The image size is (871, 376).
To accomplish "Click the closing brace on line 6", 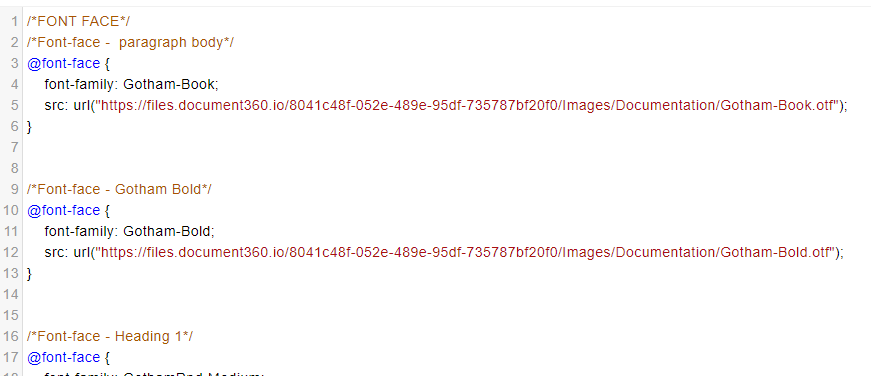I will 29,127.
